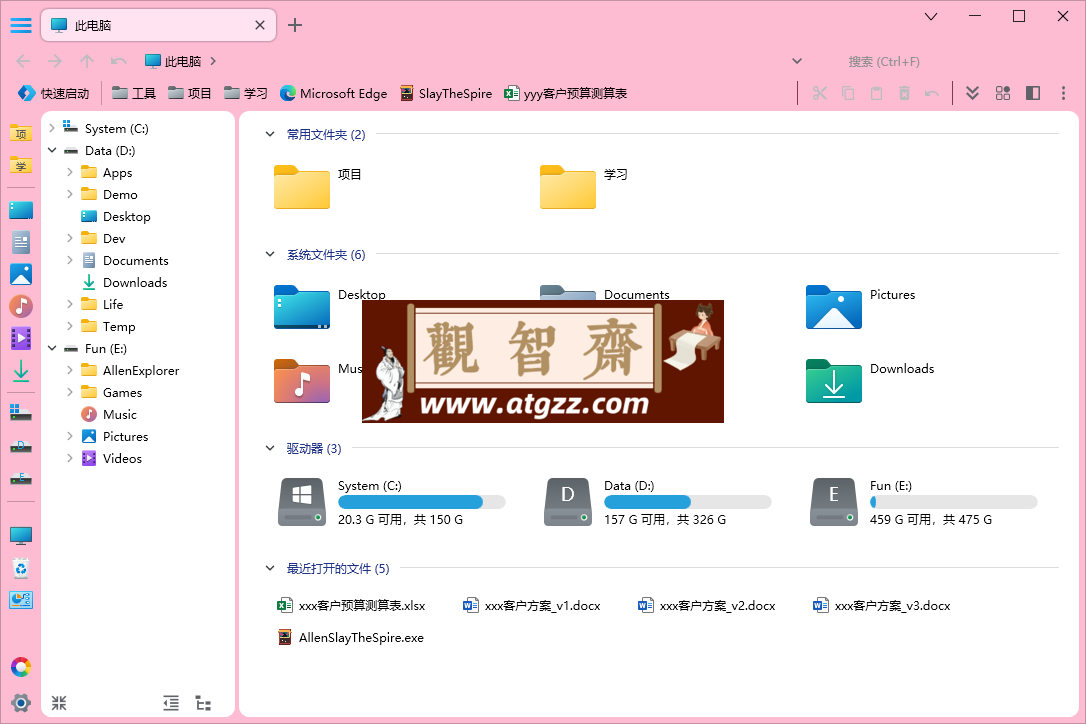Click the 学 folder icon in left strip
Image resolution: width=1086 pixels, height=724 pixels.
(x=21, y=165)
